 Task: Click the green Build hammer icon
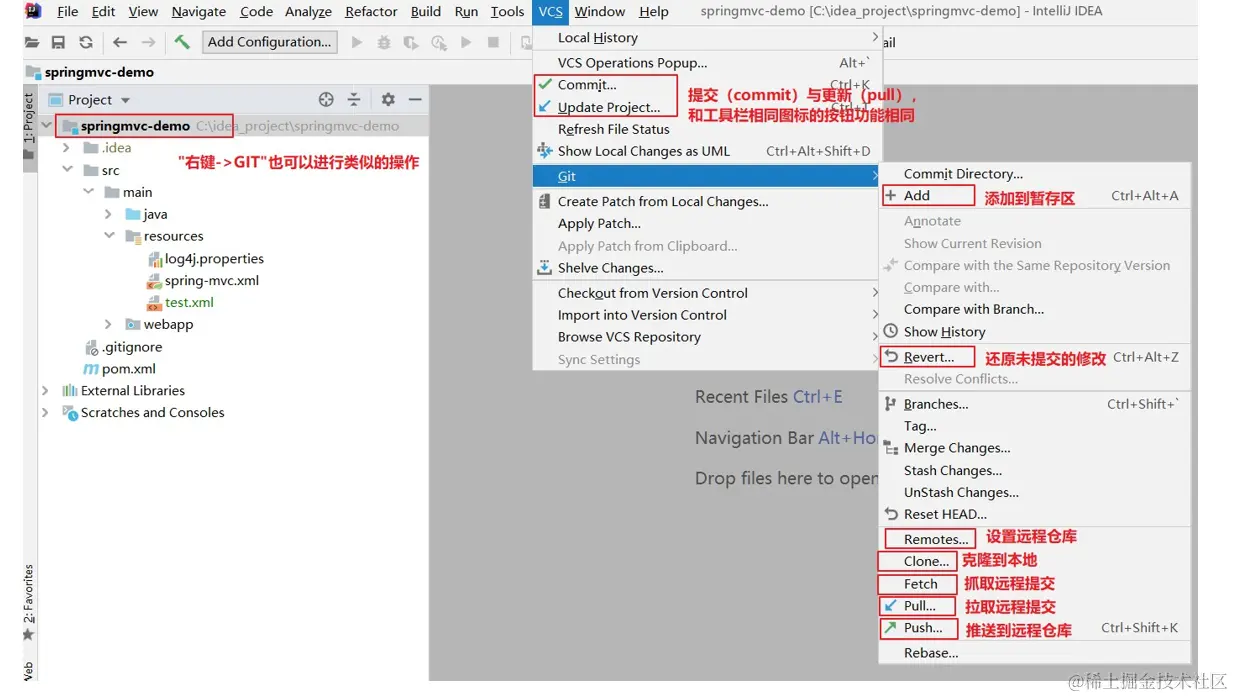(182, 42)
